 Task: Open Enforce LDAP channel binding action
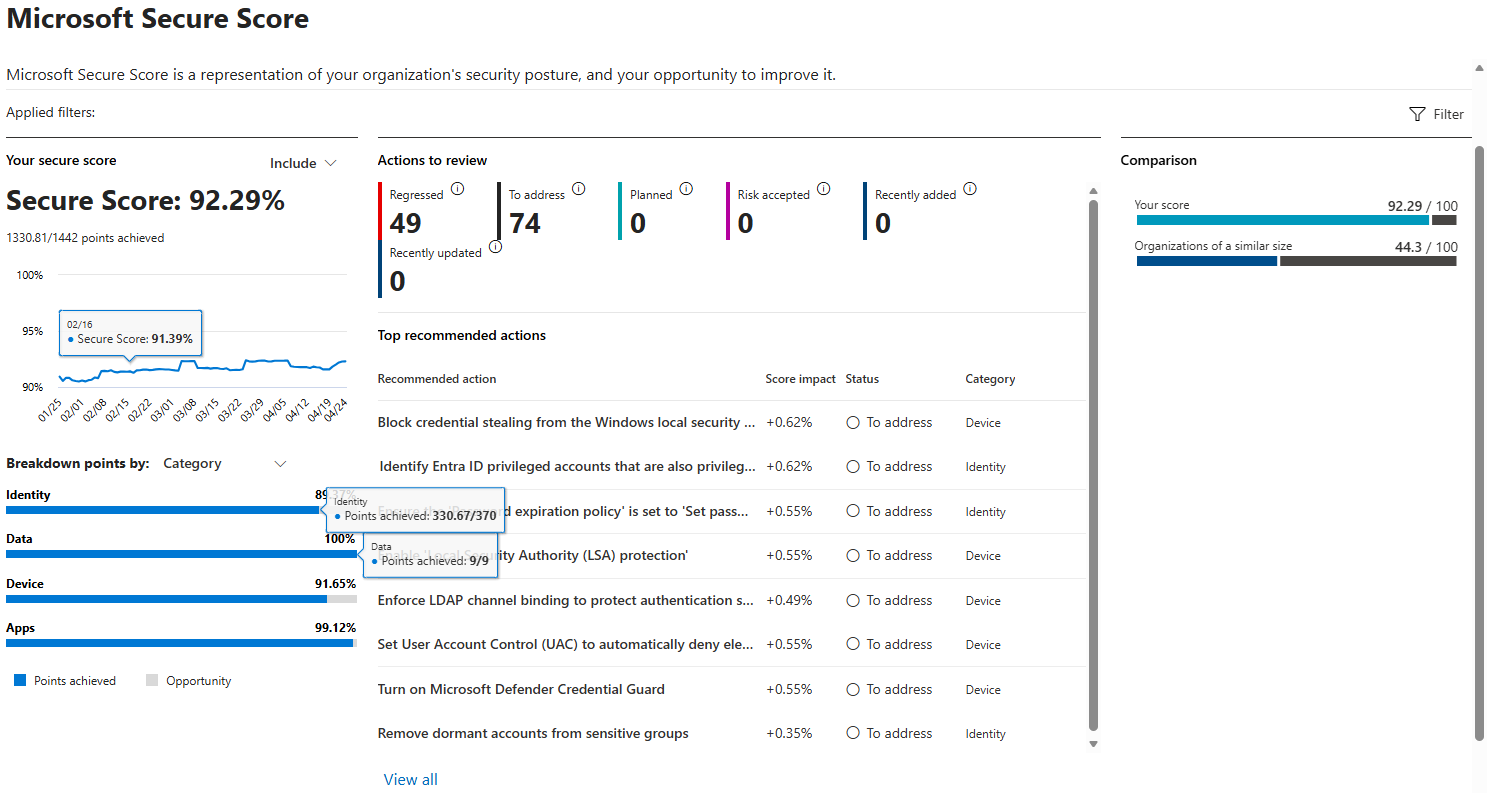[566, 601]
